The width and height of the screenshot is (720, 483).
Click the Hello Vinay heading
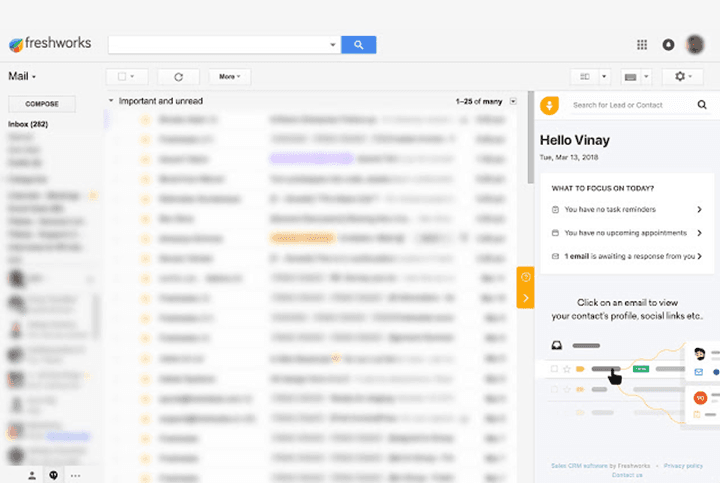pos(575,140)
